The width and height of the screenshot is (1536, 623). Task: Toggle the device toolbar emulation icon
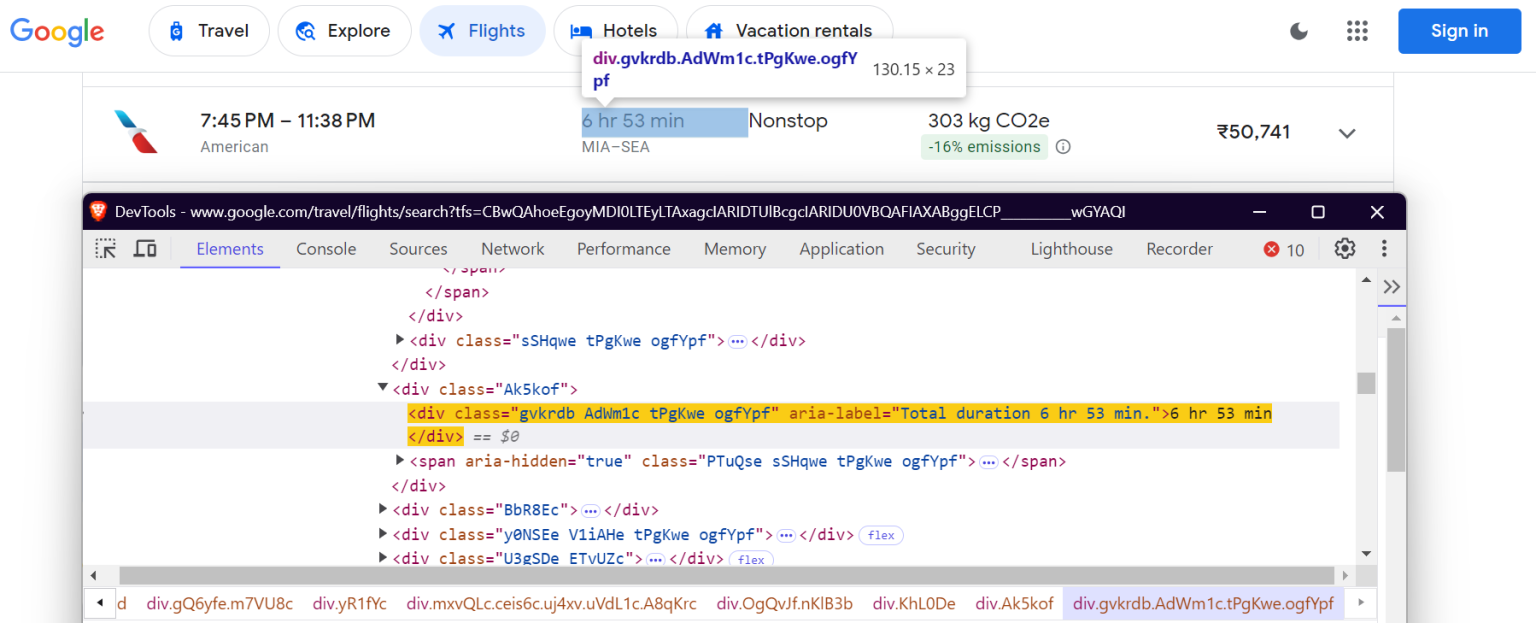(x=144, y=248)
